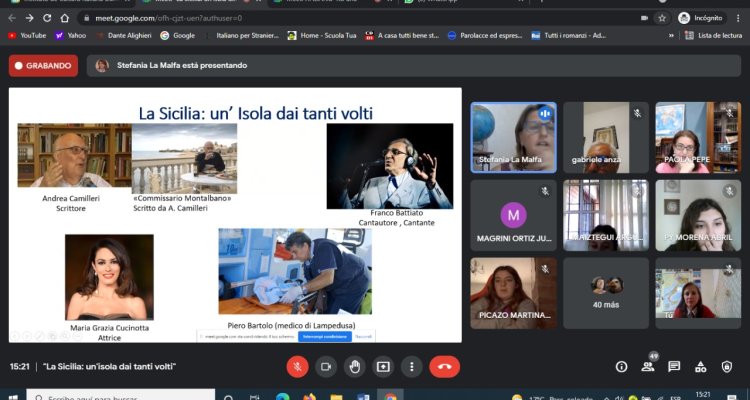Click the muted mic icon on PY MORENA ABRIL tile
Screen dimensions: 750x400
(729, 191)
